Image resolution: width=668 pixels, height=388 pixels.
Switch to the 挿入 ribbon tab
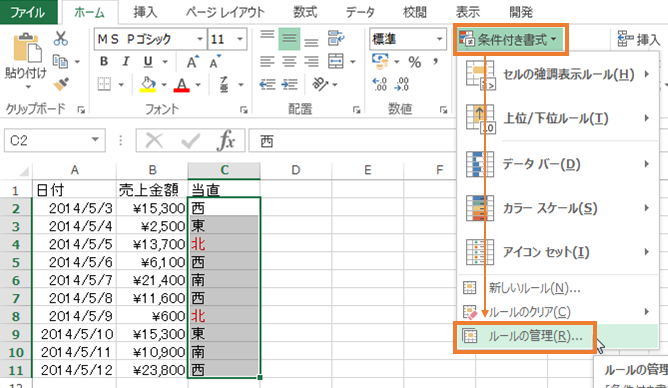click(145, 12)
